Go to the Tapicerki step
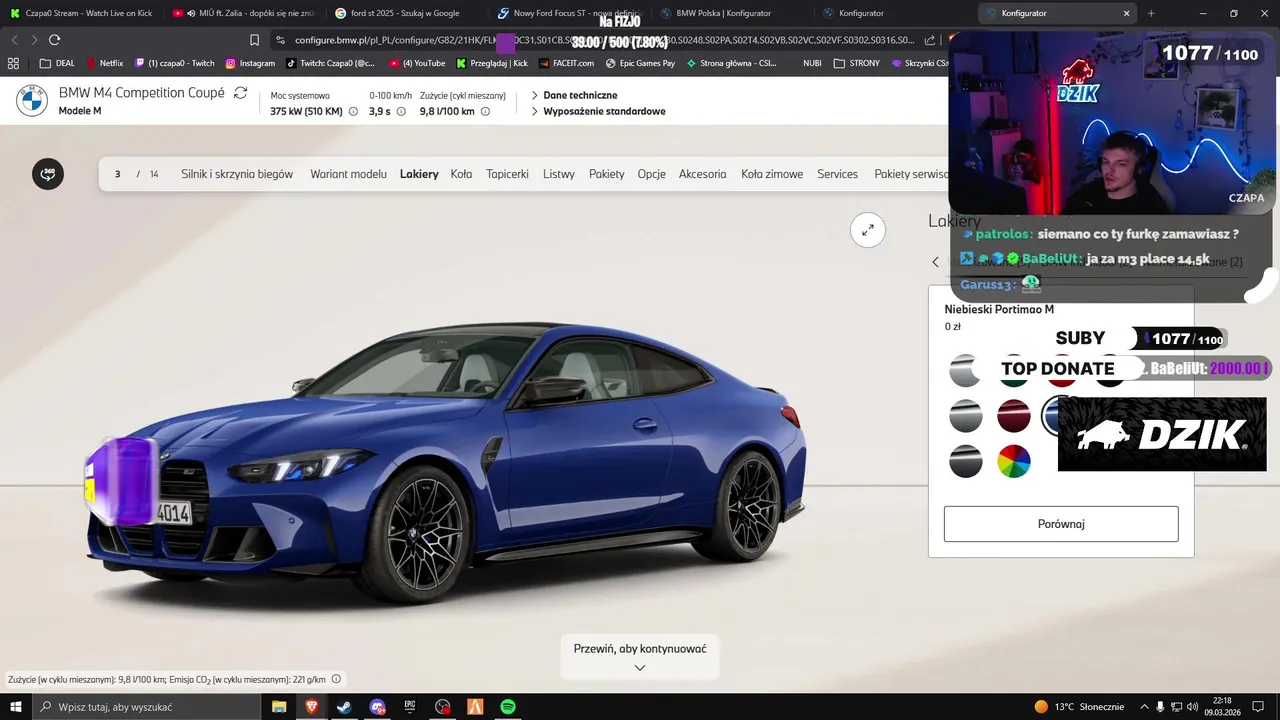 pos(507,174)
